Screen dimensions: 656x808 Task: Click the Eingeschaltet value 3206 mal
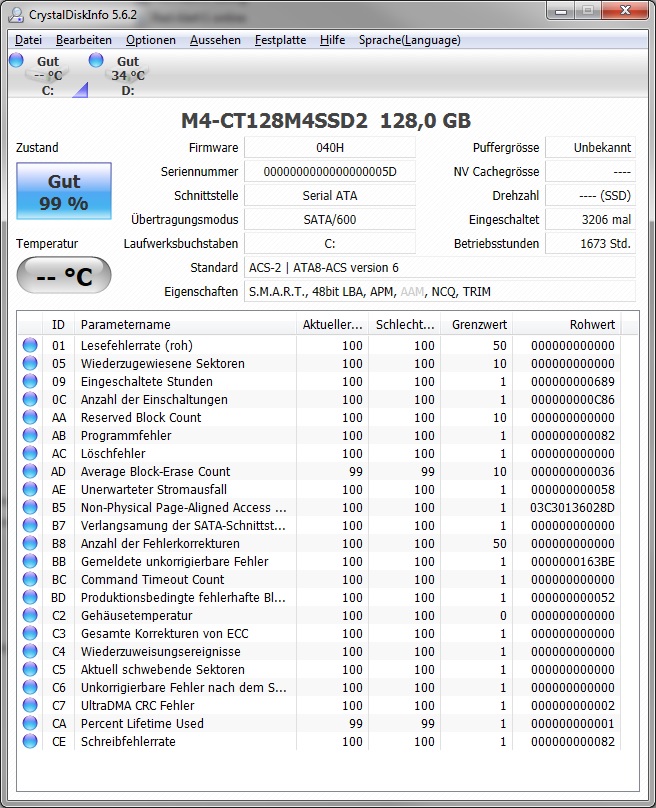[x=590, y=220]
